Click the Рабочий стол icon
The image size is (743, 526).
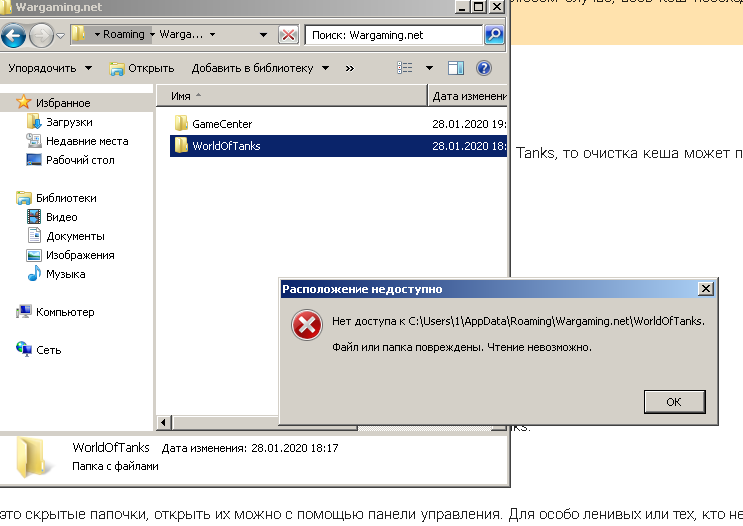pyautogui.click(x=34, y=160)
